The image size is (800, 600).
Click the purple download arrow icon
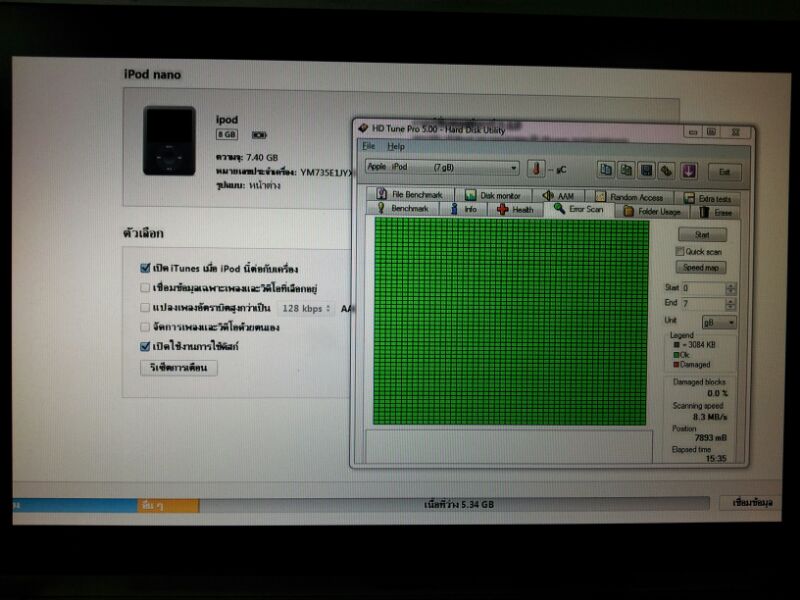[689, 170]
